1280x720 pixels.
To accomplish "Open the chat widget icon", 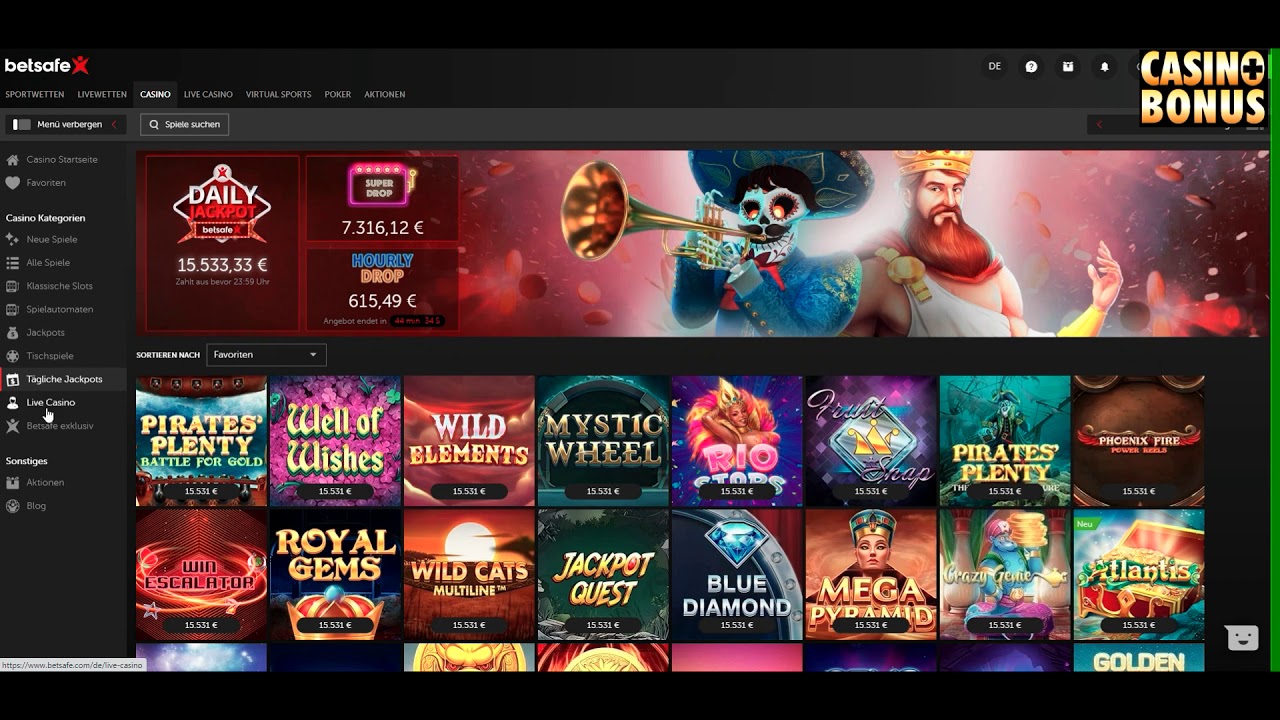I will click(1242, 638).
